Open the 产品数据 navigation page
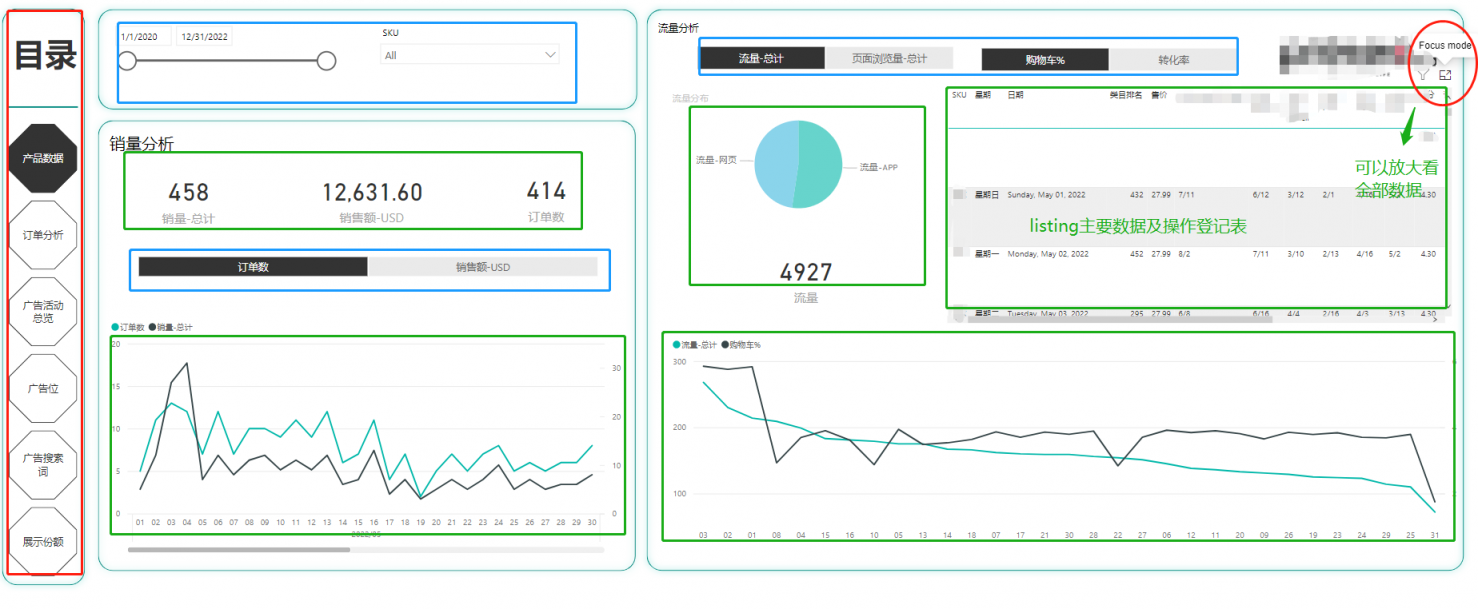1478x609 pixels. pos(43,158)
